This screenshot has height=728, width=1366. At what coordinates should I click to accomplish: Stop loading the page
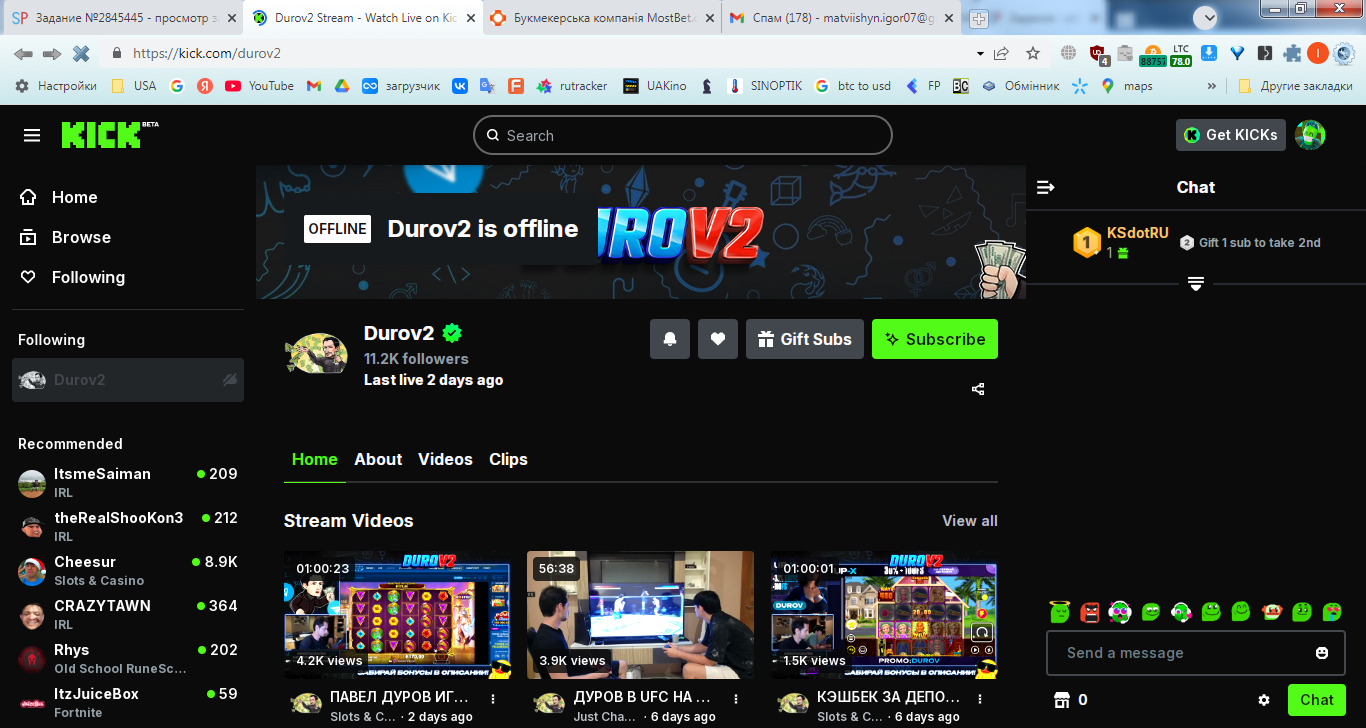[81, 54]
